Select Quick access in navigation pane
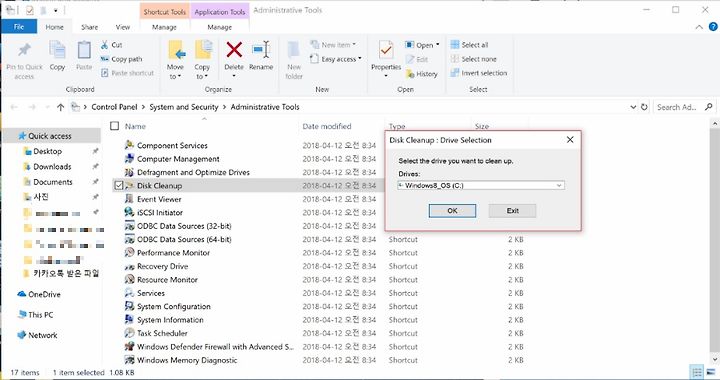This screenshot has height=380, width=720. [x=50, y=136]
